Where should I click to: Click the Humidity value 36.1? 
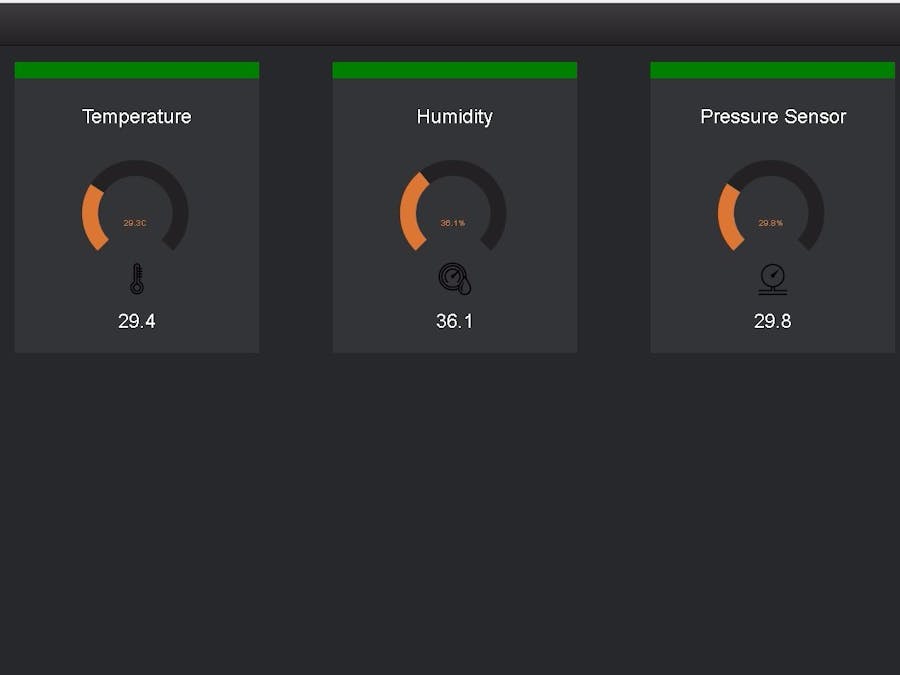(455, 321)
